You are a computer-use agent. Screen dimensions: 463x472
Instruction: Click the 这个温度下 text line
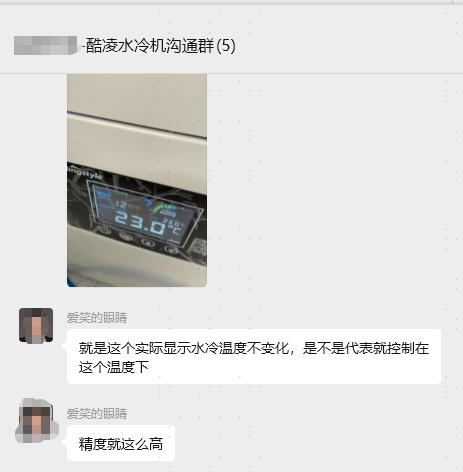click(x=114, y=367)
